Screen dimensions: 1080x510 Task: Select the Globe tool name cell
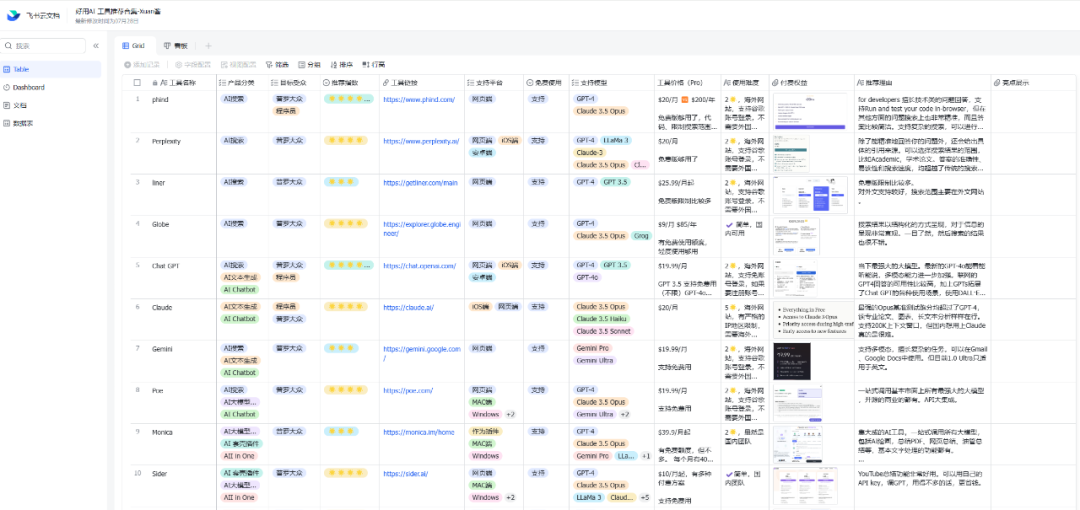[x=182, y=236]
